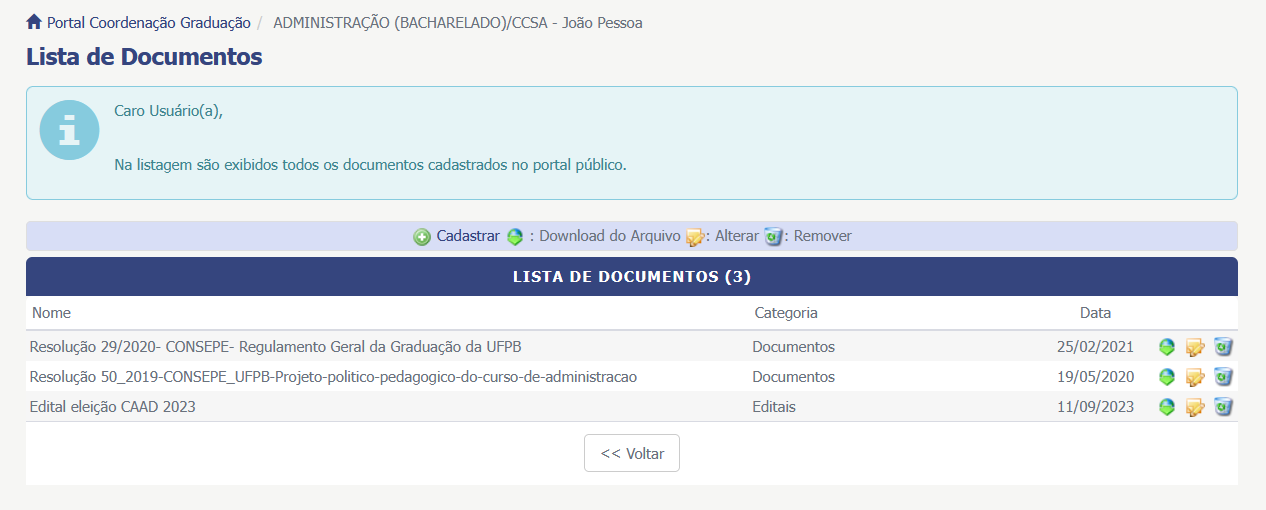Remove the Resolução 50_2019 document
Viewport: 1266px width, 510px height.
(x=1223, y=377)
